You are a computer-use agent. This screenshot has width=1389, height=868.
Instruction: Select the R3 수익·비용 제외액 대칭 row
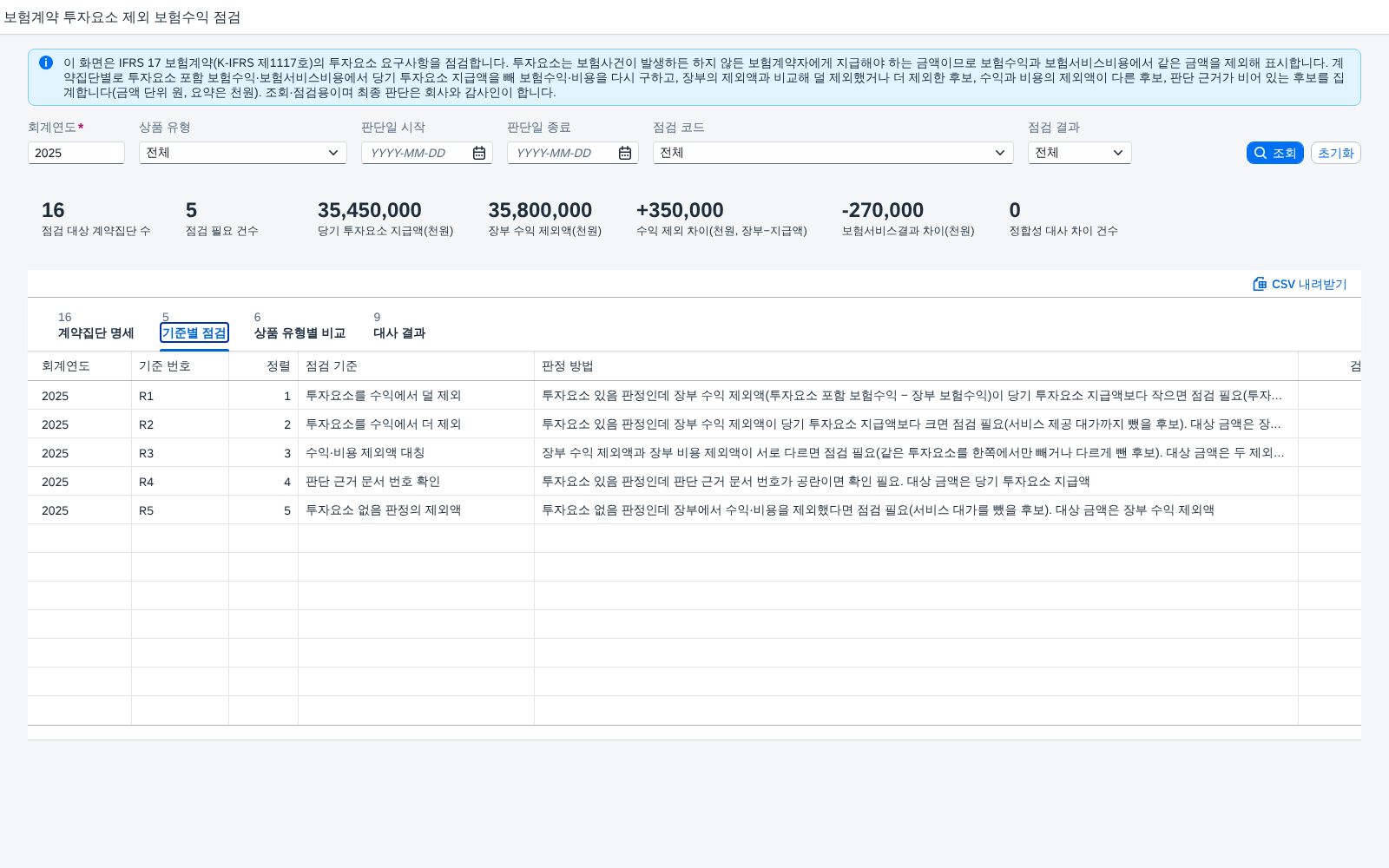coord(694,453)
